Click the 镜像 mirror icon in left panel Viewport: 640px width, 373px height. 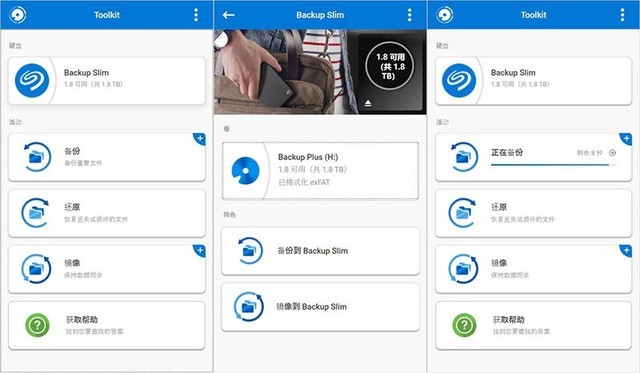(36, 269)
